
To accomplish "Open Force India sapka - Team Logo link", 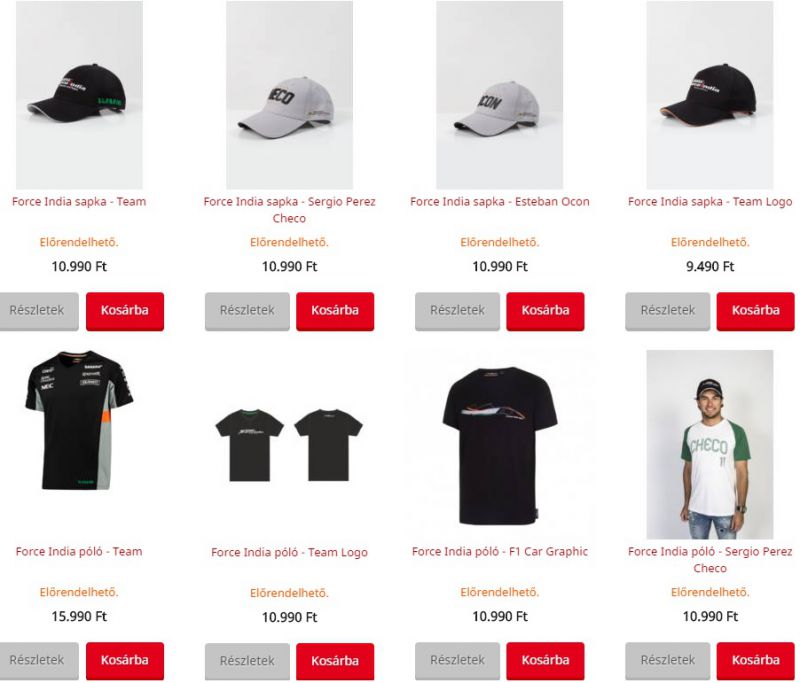I will tap(710, 201).
